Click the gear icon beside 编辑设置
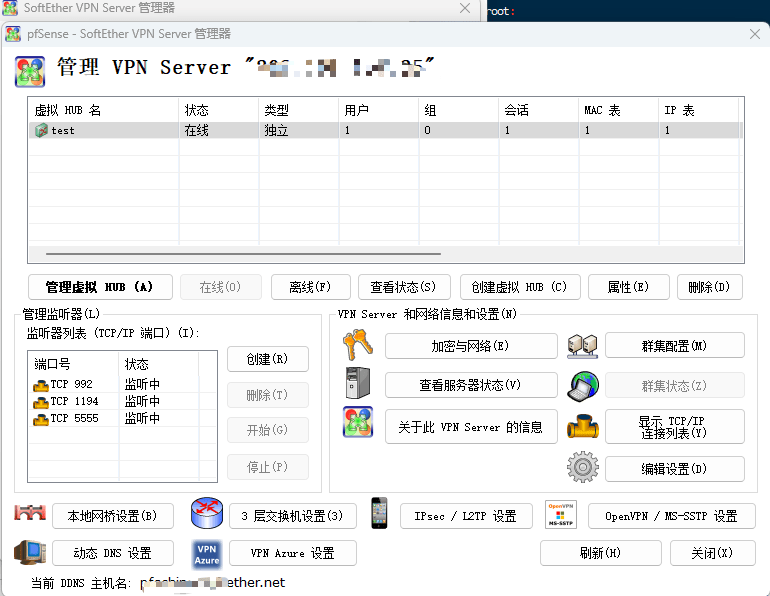 [582, 468]
